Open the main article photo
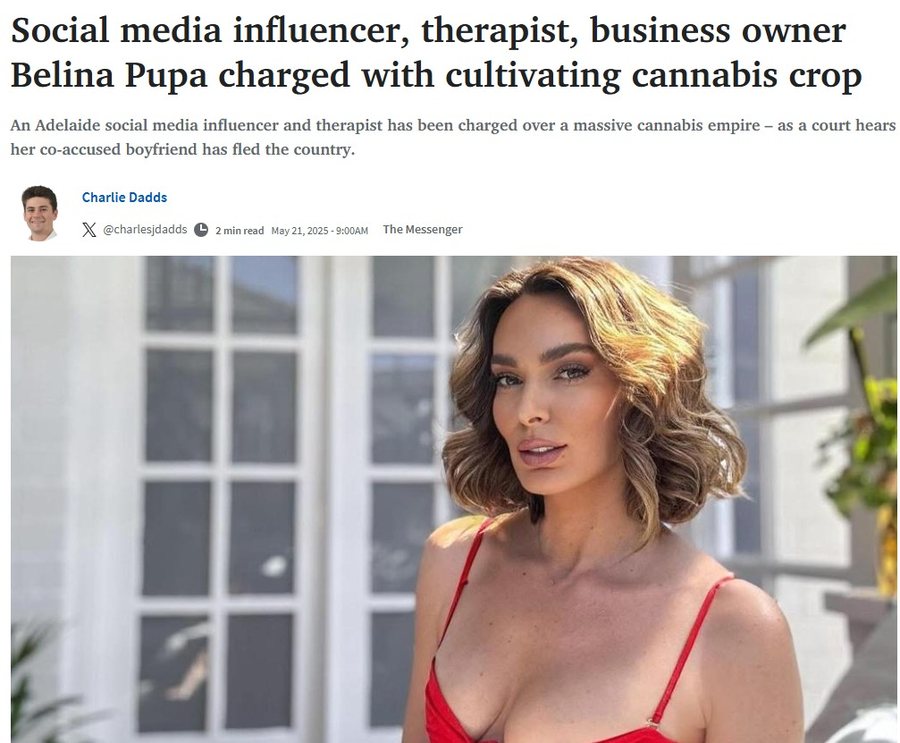Viewport: 900px width, 743px height. [x=454, y=499]
